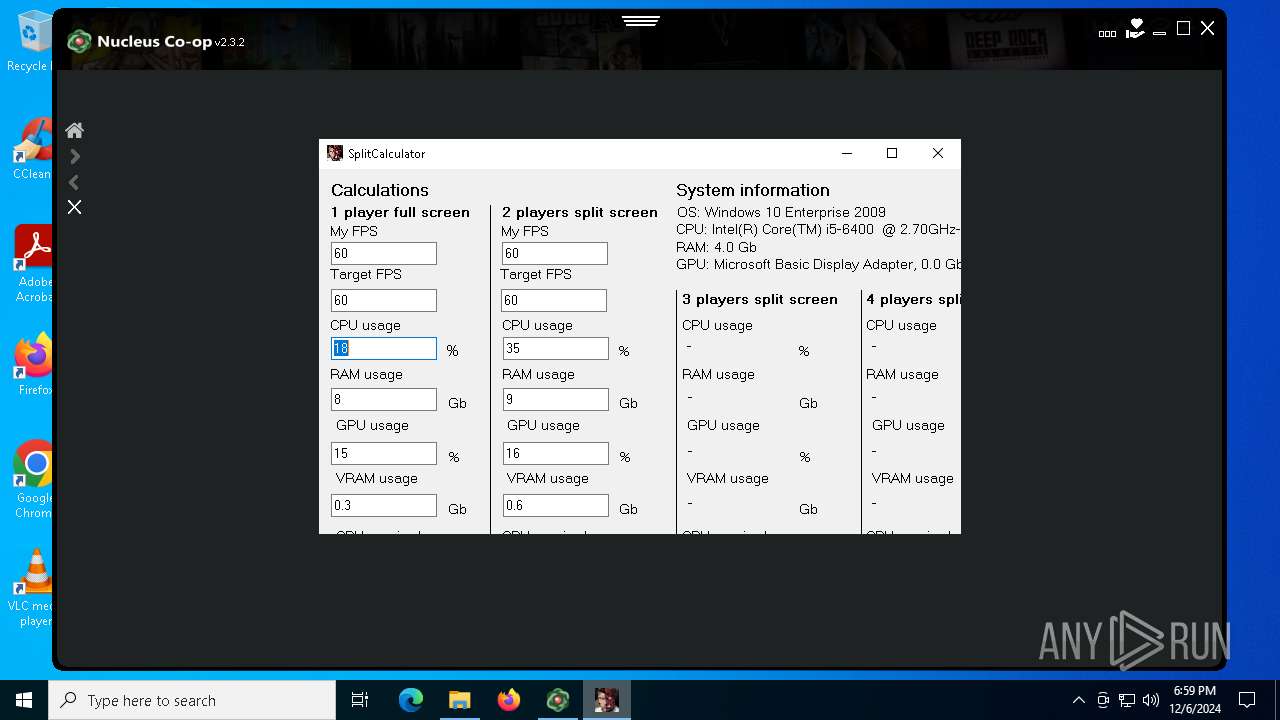Click 1 player RAM usage field
Image resolution: width=1280 pixels, height=720 pixels.
point(384,399)
